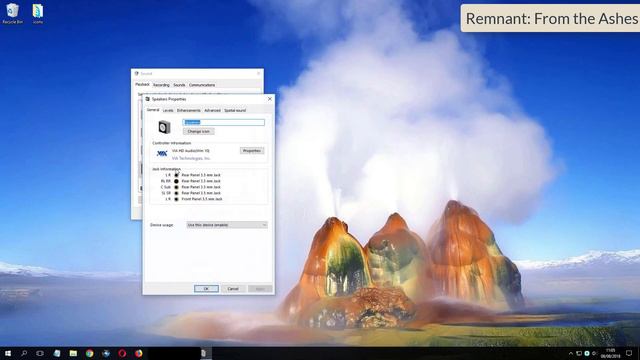This screenshot has width=640, height=360.
Task: Confirm with the OK button
Action: coord(206,289)
